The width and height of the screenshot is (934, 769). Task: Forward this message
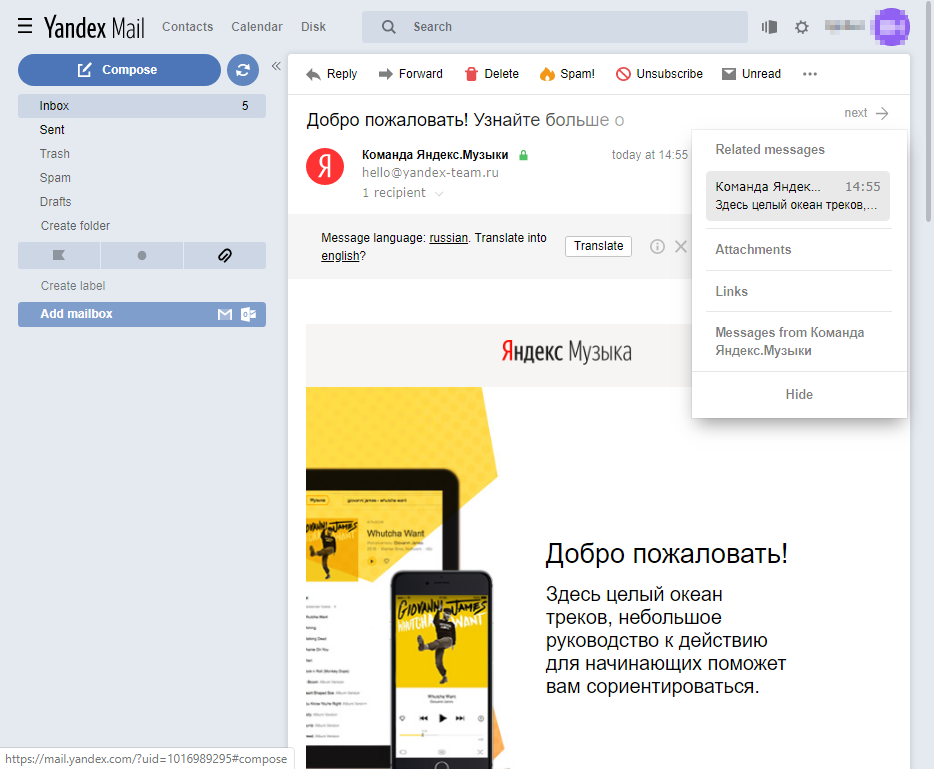(410, 74)
